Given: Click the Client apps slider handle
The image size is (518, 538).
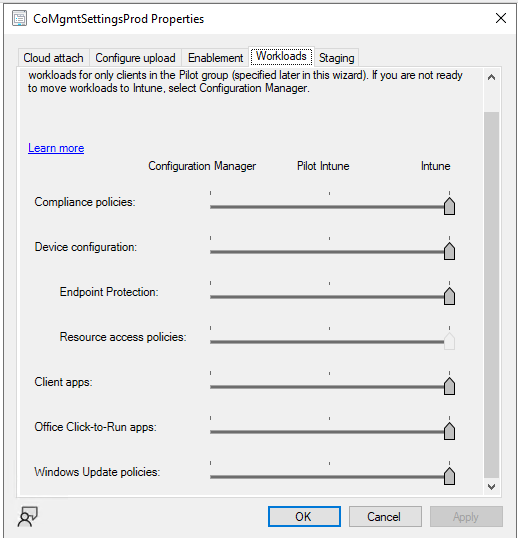Looking at the screenshot, I should (449, 386).
